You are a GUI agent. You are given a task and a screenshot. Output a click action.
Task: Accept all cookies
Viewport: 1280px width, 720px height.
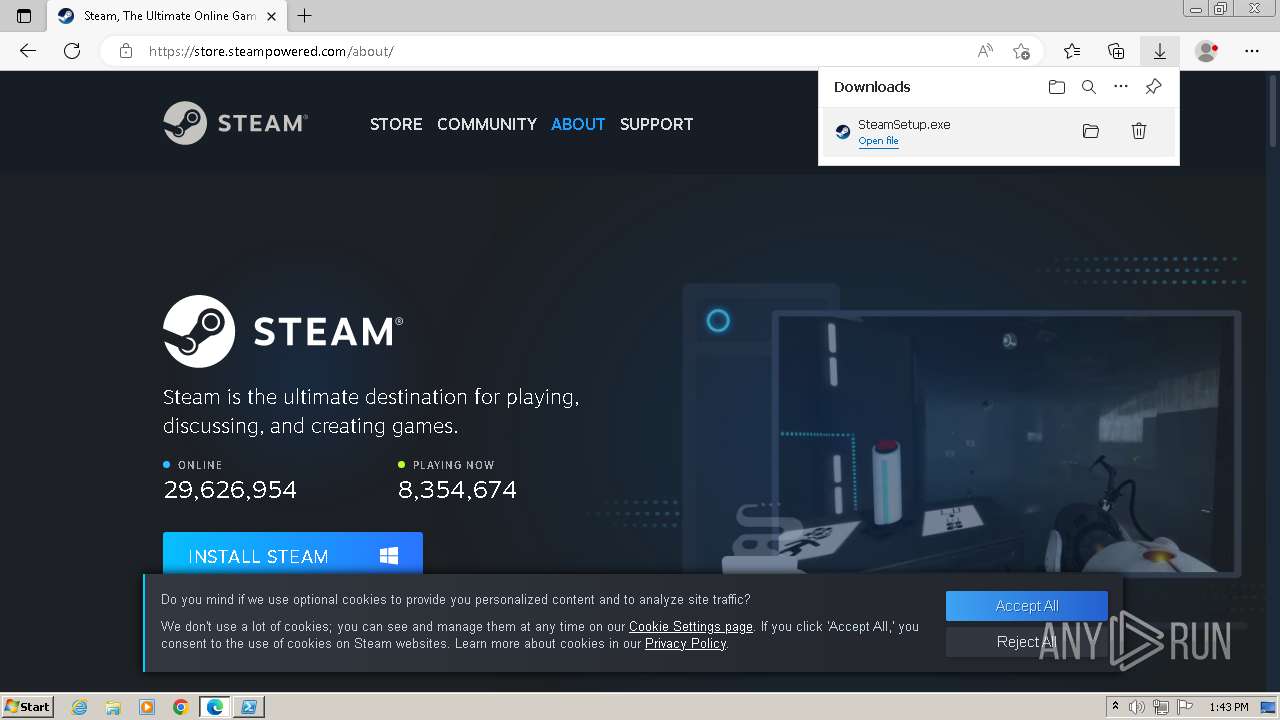pos(1027,606)
